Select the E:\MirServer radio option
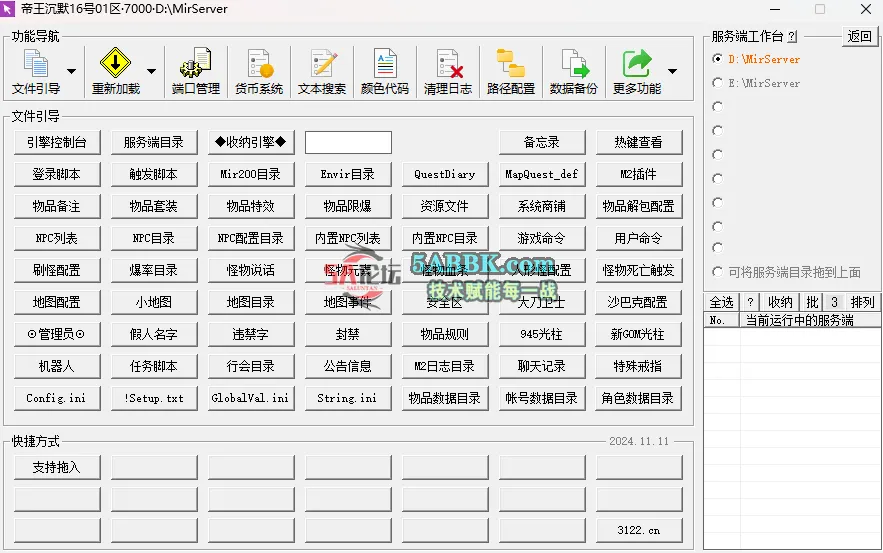This screenshot has width=883, height=553. (717, 83)
